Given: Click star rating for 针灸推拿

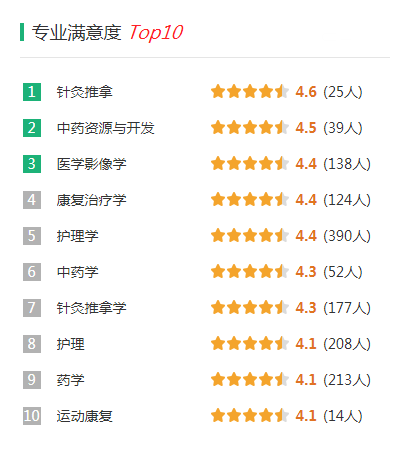Looking at the screenshot, I should (250, 91).
